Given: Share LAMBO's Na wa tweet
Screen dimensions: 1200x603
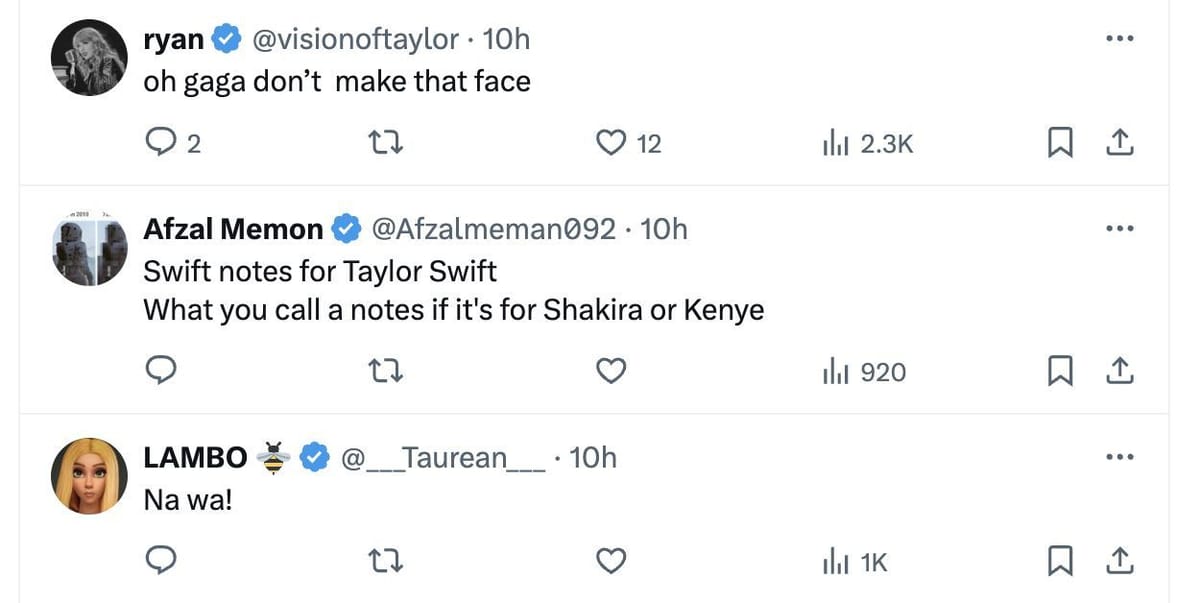Looking at the screenshot, I should pos(1120,562).
